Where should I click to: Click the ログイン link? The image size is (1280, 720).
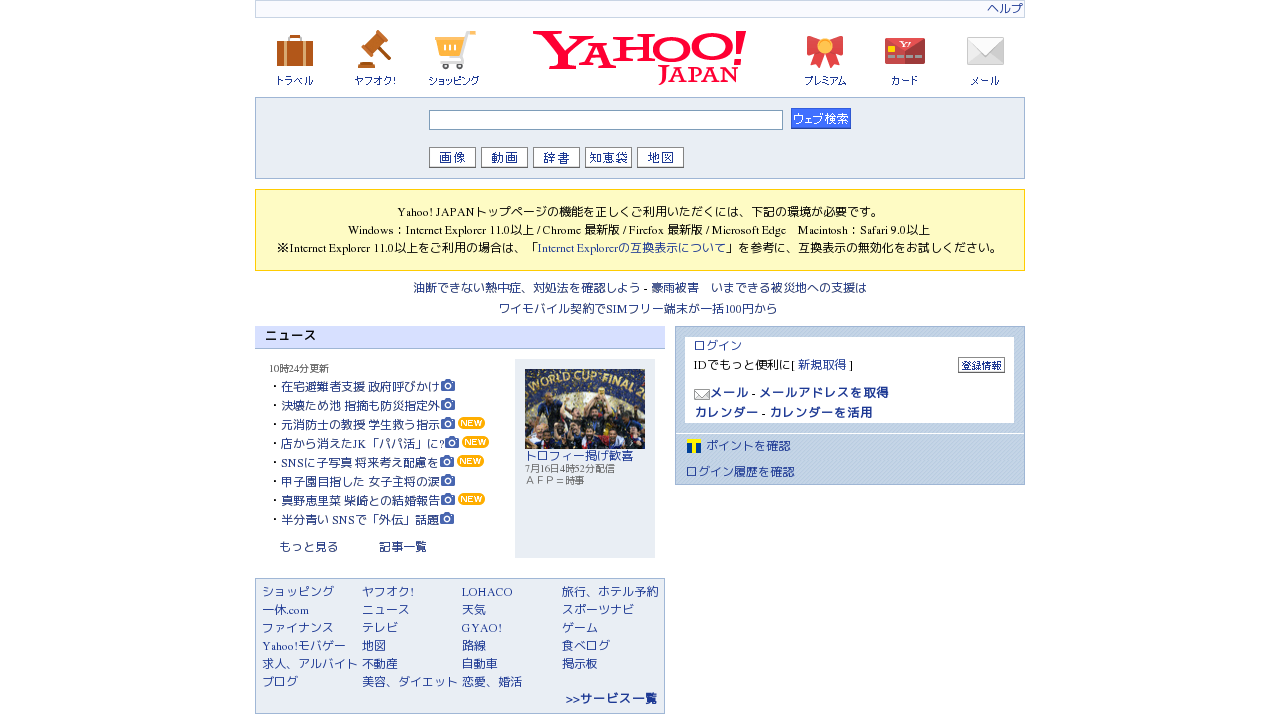pyautogui.click(x=718, y=345)
